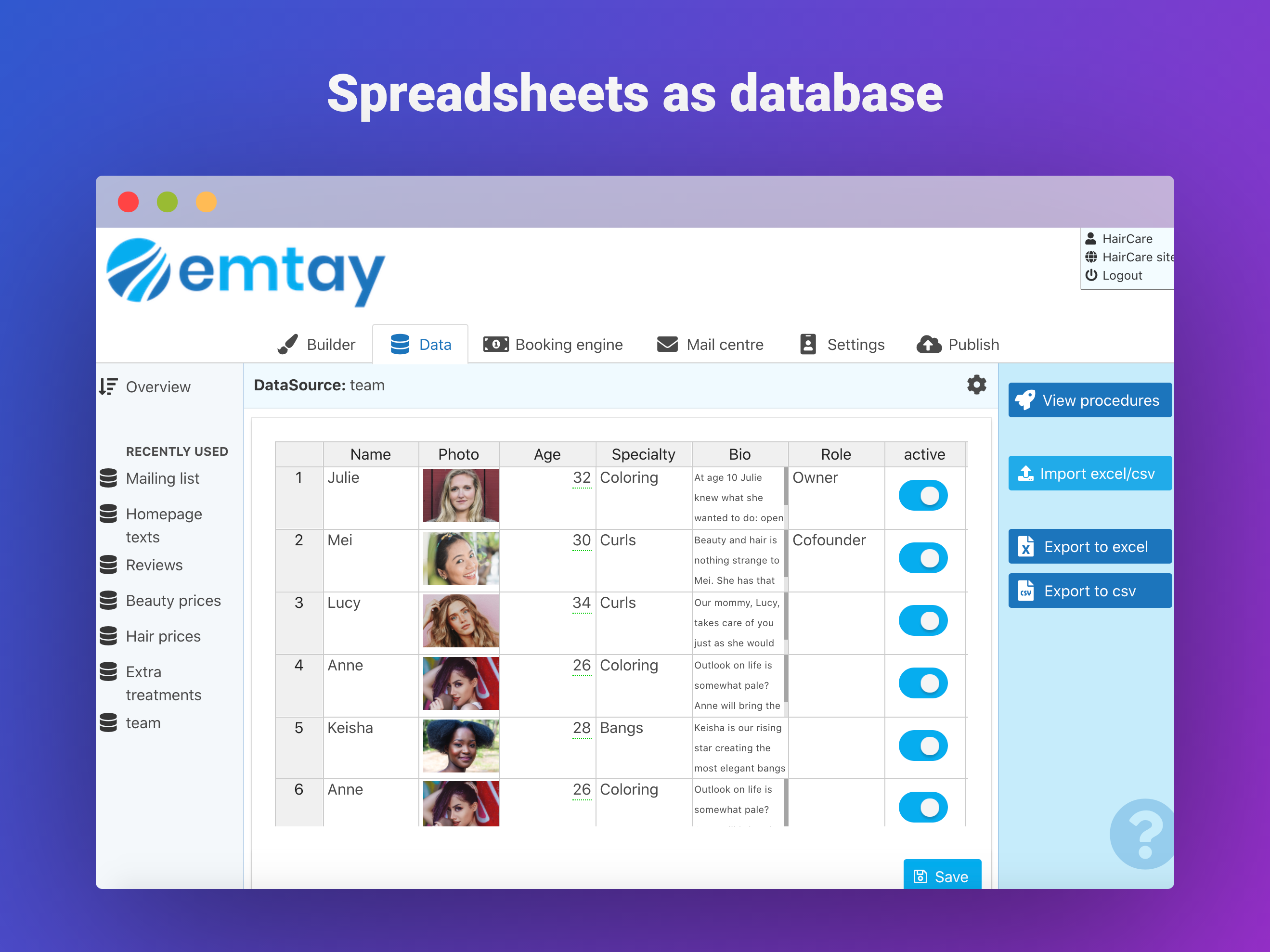Disable the active switch for Keisha
This screenshot has height=952, width=1270.
pyautogui.click(x=922, y=746)
